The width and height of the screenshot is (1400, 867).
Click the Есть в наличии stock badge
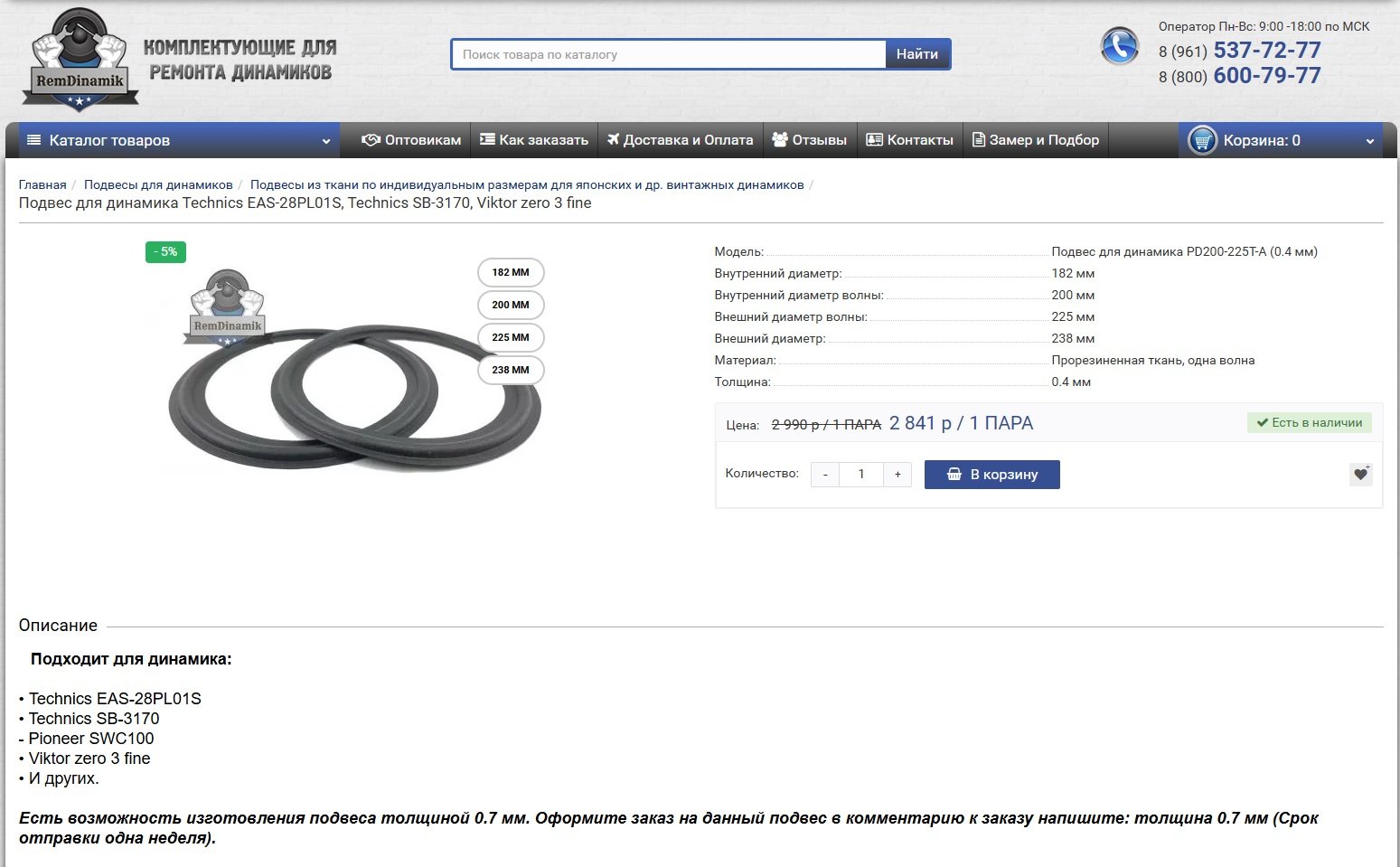[1310, 423]
